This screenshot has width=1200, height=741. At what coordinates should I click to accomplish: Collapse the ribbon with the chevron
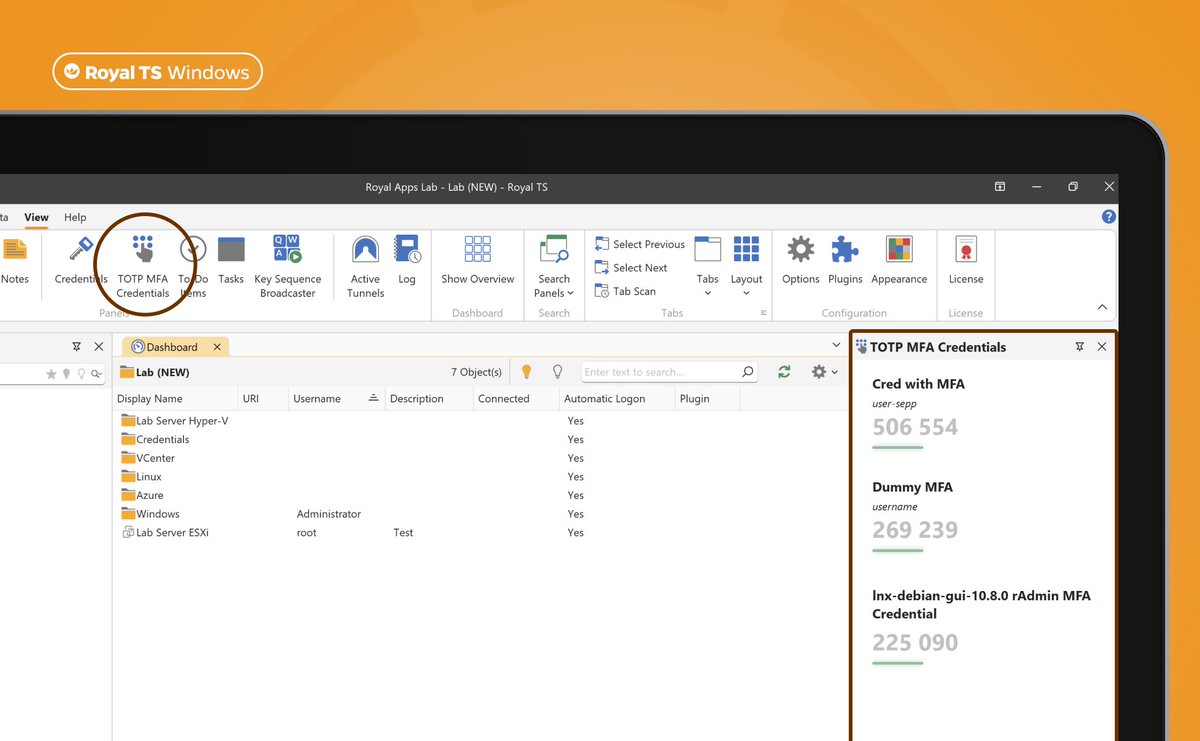pyautogui.click(x=1102, y=307)
